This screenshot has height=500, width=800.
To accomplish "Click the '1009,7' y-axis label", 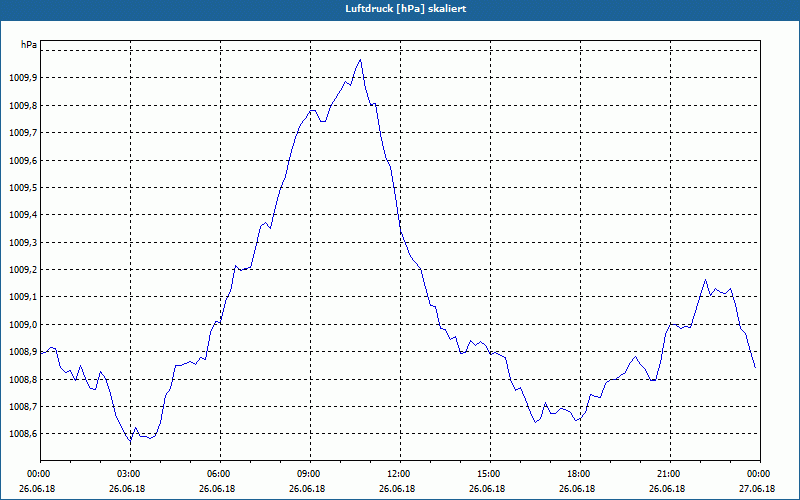I will (23, 133).
